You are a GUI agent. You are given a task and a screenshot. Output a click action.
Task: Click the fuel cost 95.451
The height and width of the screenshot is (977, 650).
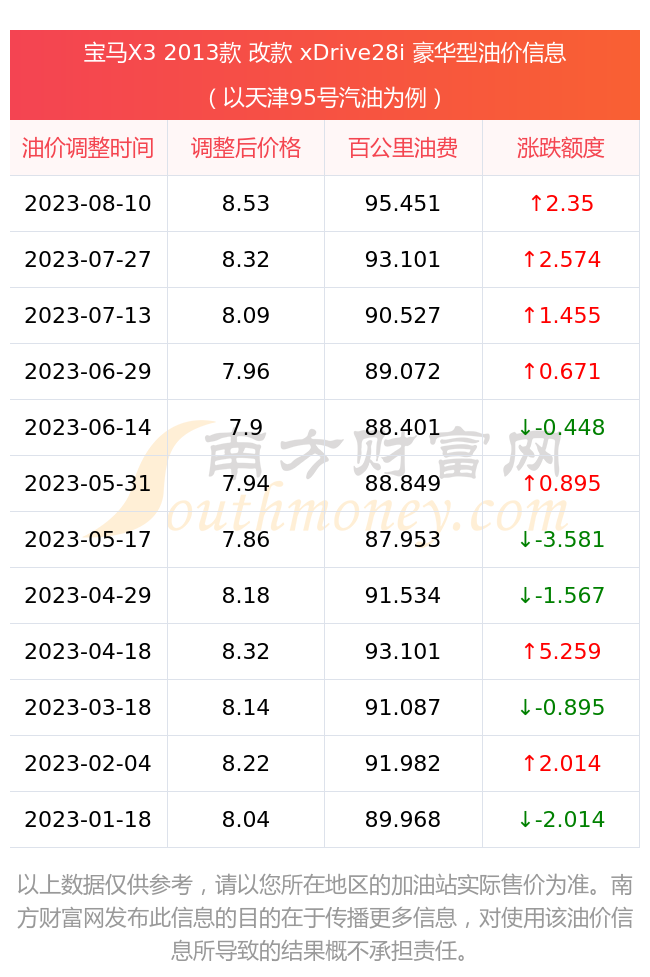click(403, 204)
